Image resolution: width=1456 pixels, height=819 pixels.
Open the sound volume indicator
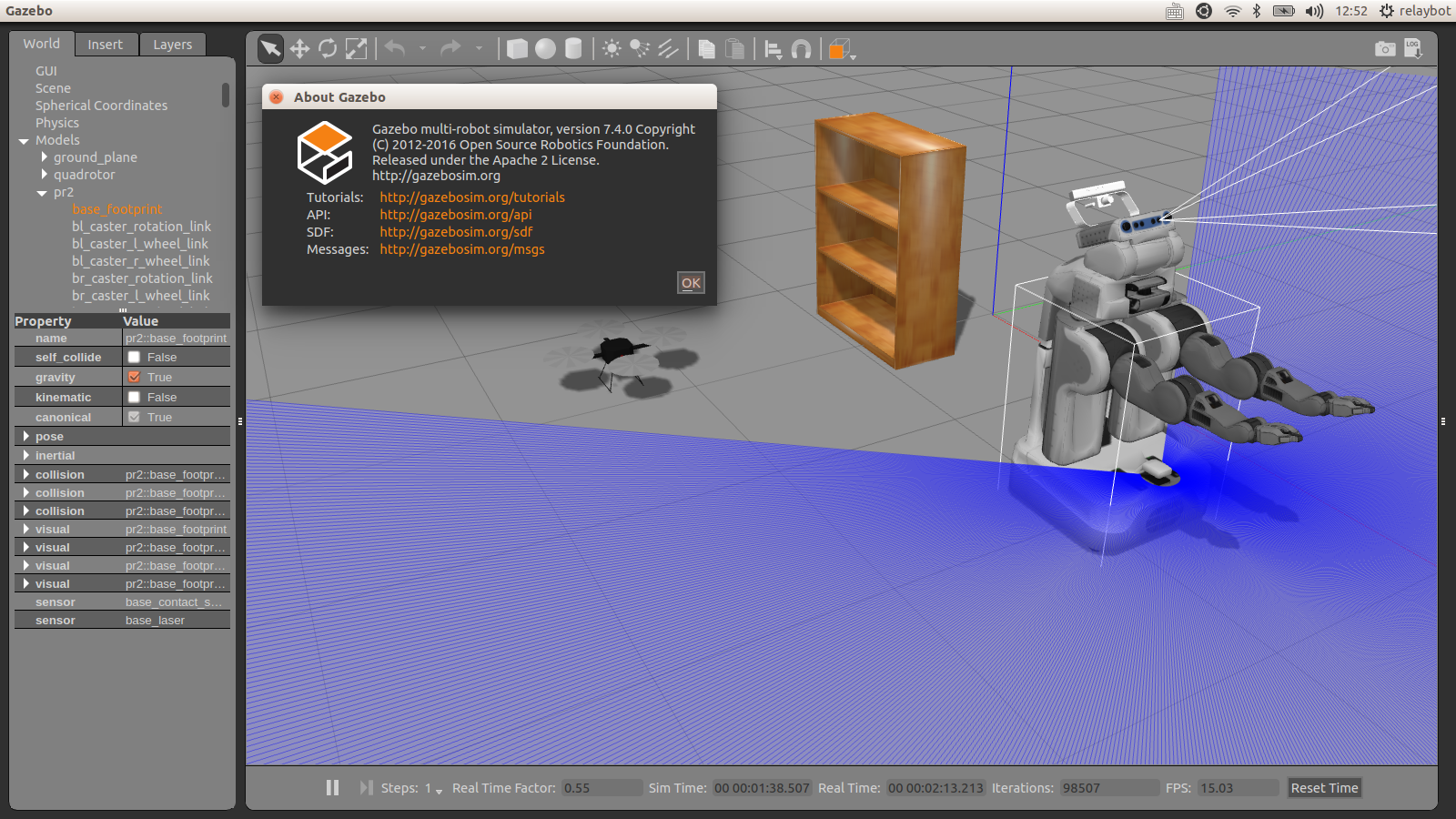coord(1314,11)
